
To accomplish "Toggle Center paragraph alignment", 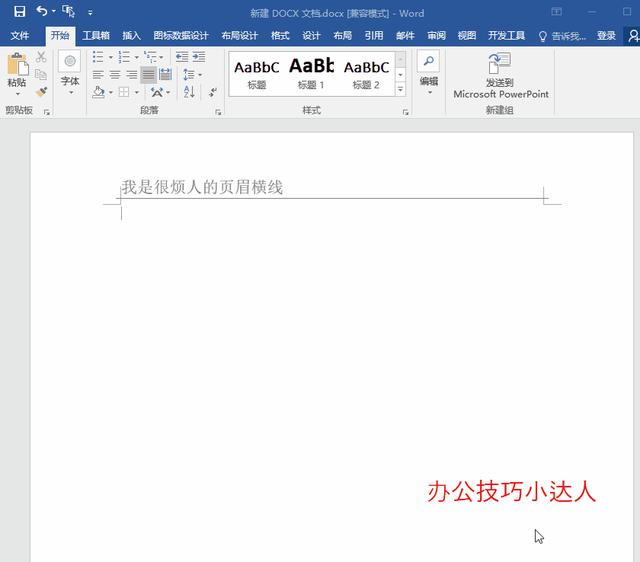I will click(115, 74).
